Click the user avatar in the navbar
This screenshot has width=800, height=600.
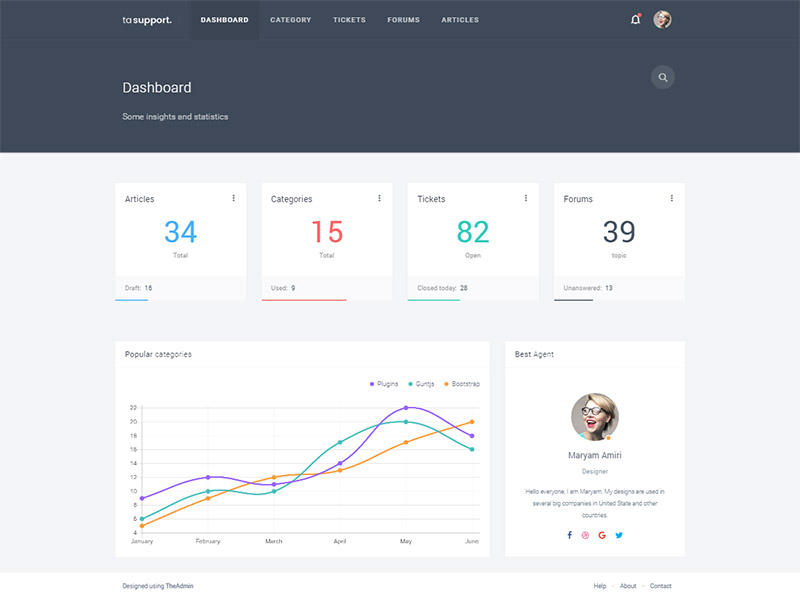[x=661, y=19]
